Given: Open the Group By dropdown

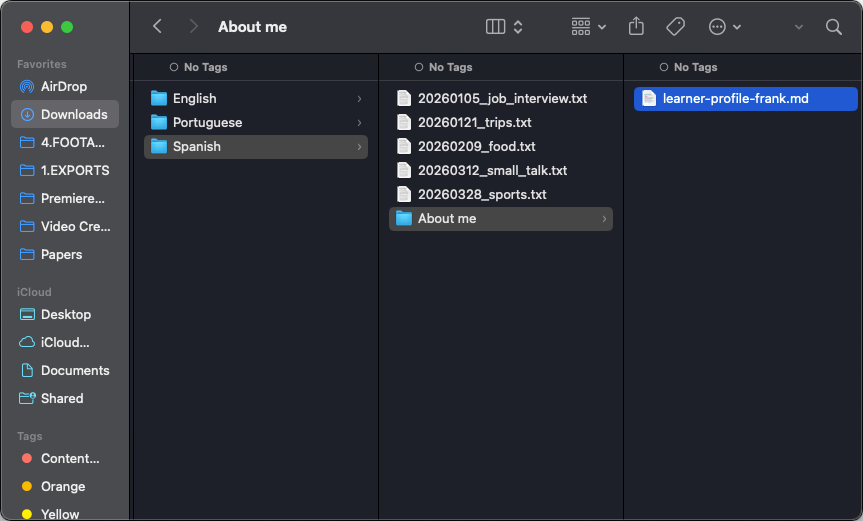Looking at the screenshot, I should (588, 27).
